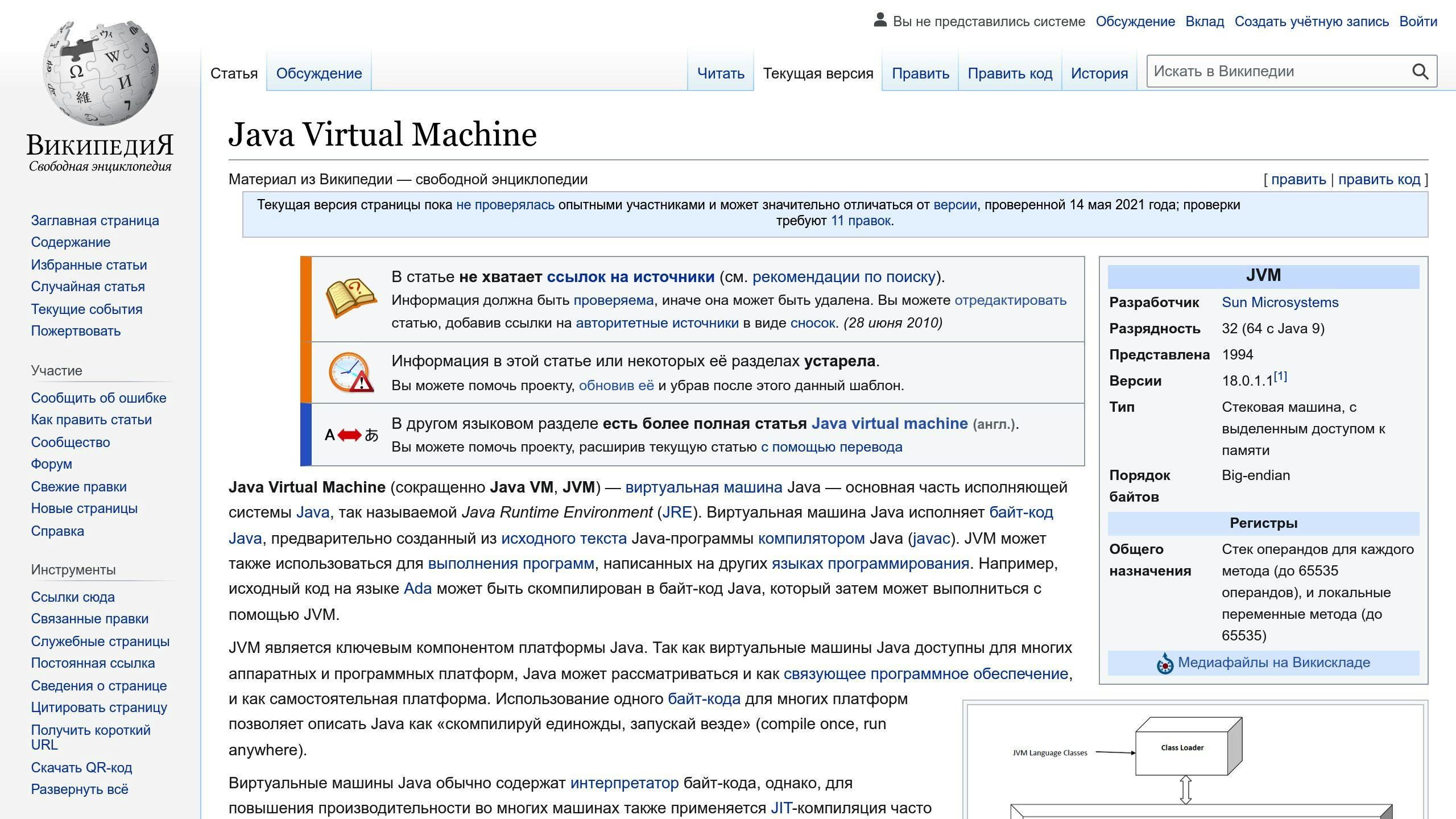Open English 'Java virtual machine' article link
Screen dimensions: 1456x819
890,424
